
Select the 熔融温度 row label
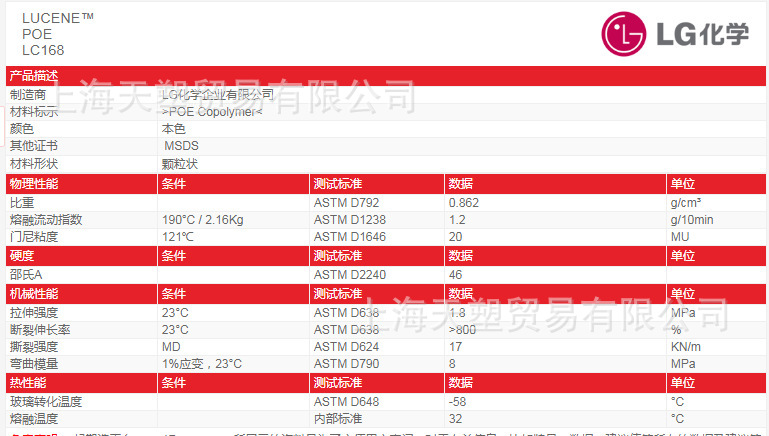point(34,419)
